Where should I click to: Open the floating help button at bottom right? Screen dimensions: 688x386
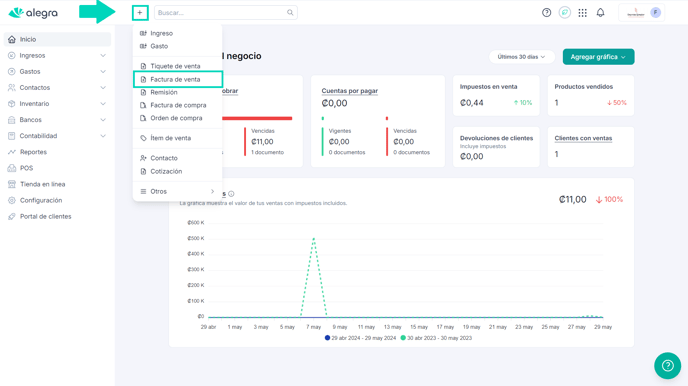coord(667,365)
